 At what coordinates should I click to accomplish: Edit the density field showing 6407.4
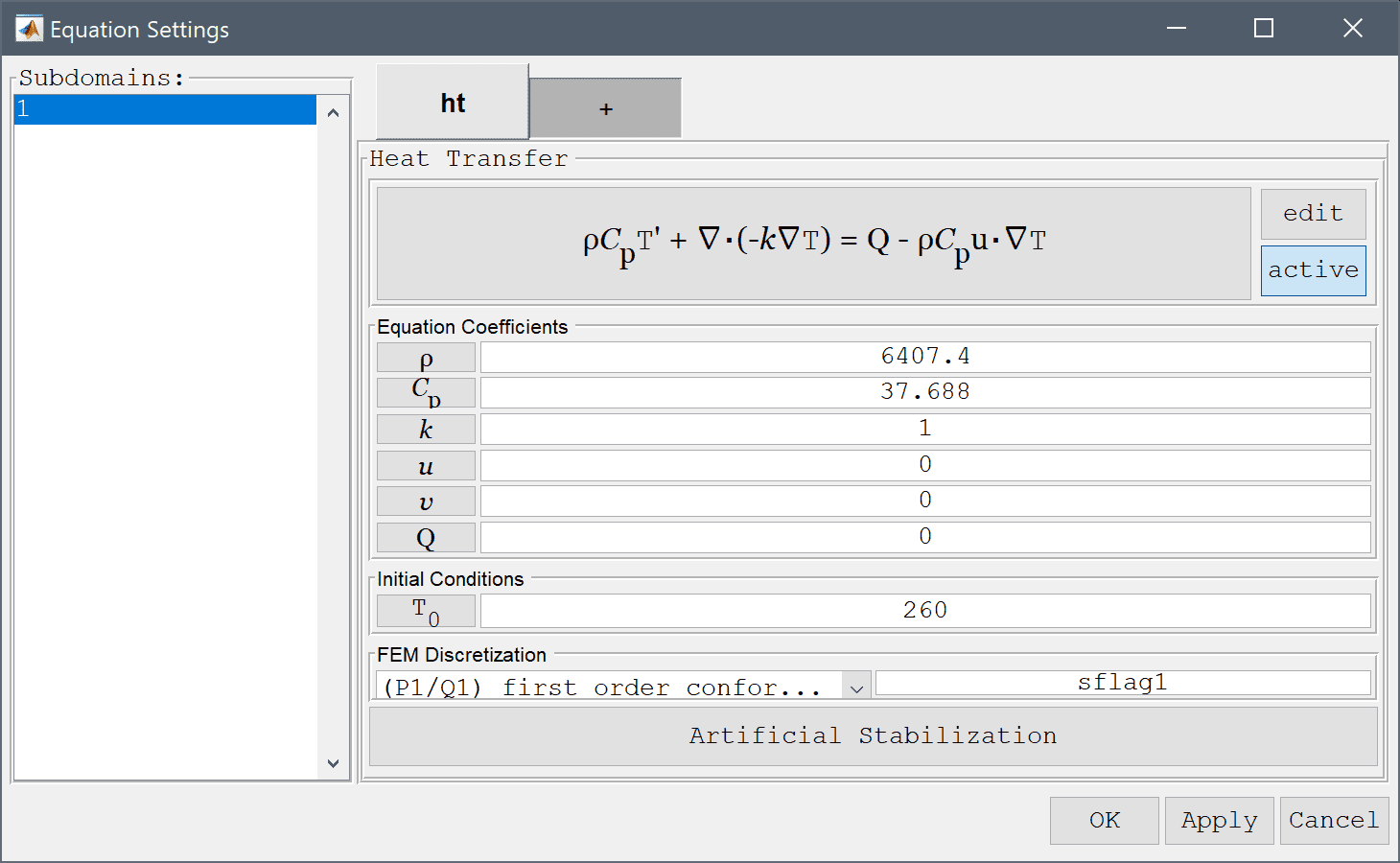coord(925,357)
